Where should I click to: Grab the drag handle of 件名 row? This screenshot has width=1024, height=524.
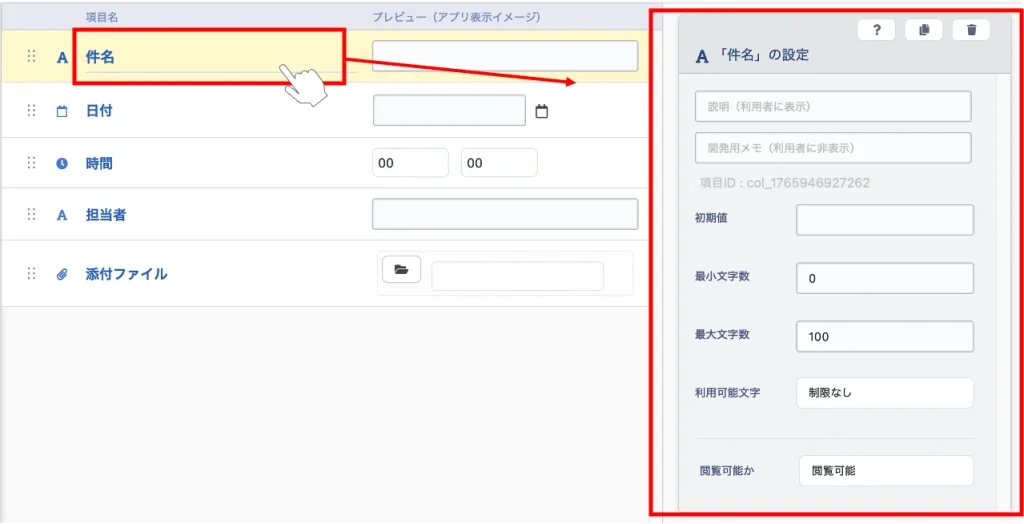point(31,57)
